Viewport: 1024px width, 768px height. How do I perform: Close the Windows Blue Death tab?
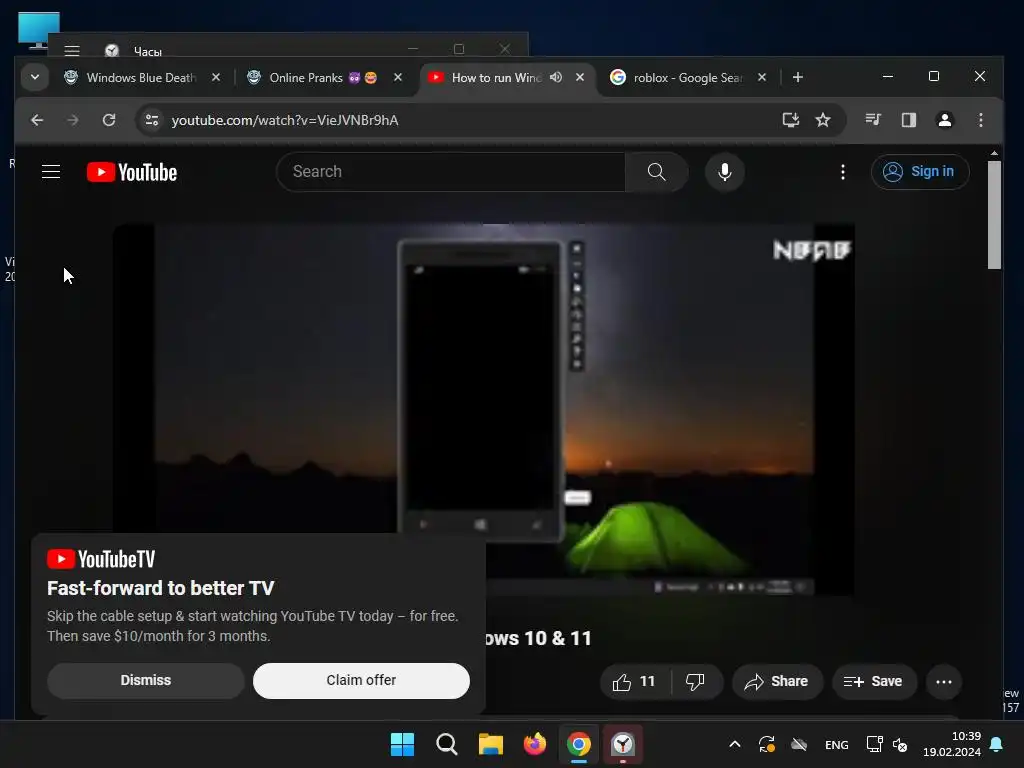pyautogui.click(x=216, y=77)
